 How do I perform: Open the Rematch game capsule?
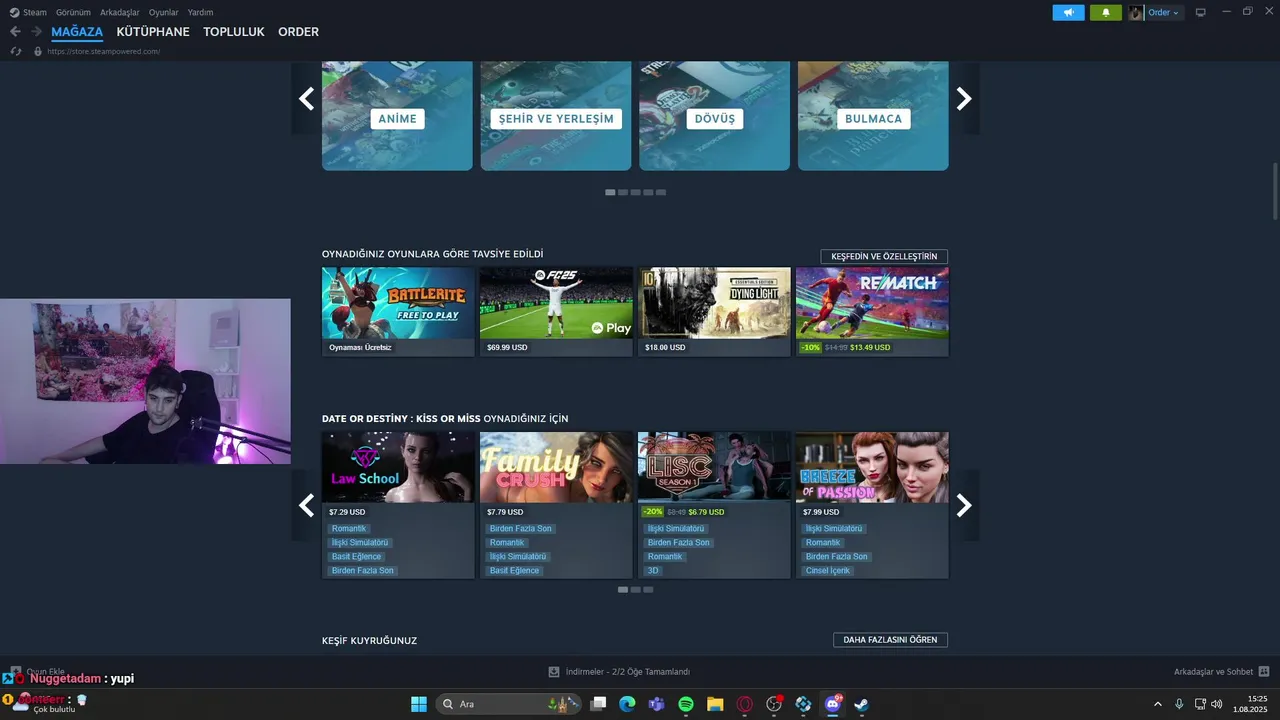coord(872,311)
